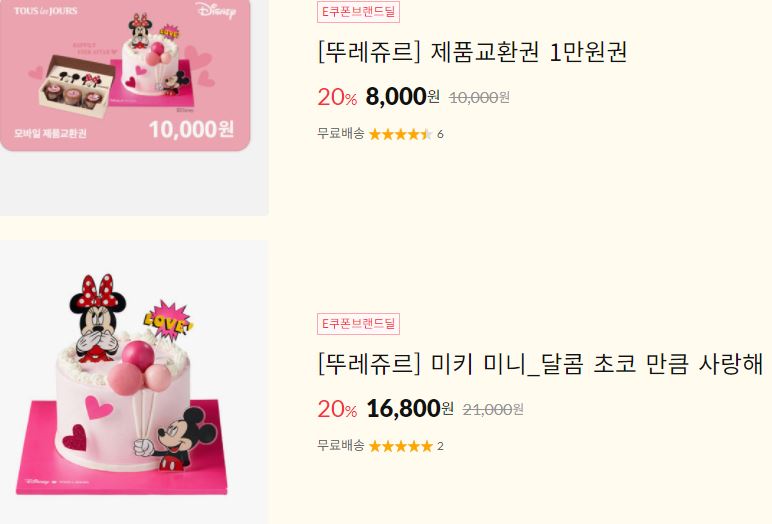Image resolution: width=772 pixels, height=524 pixels.
Task: Click E쿠폰브랜드딜 badge above the cake
Action: [358, 324]
